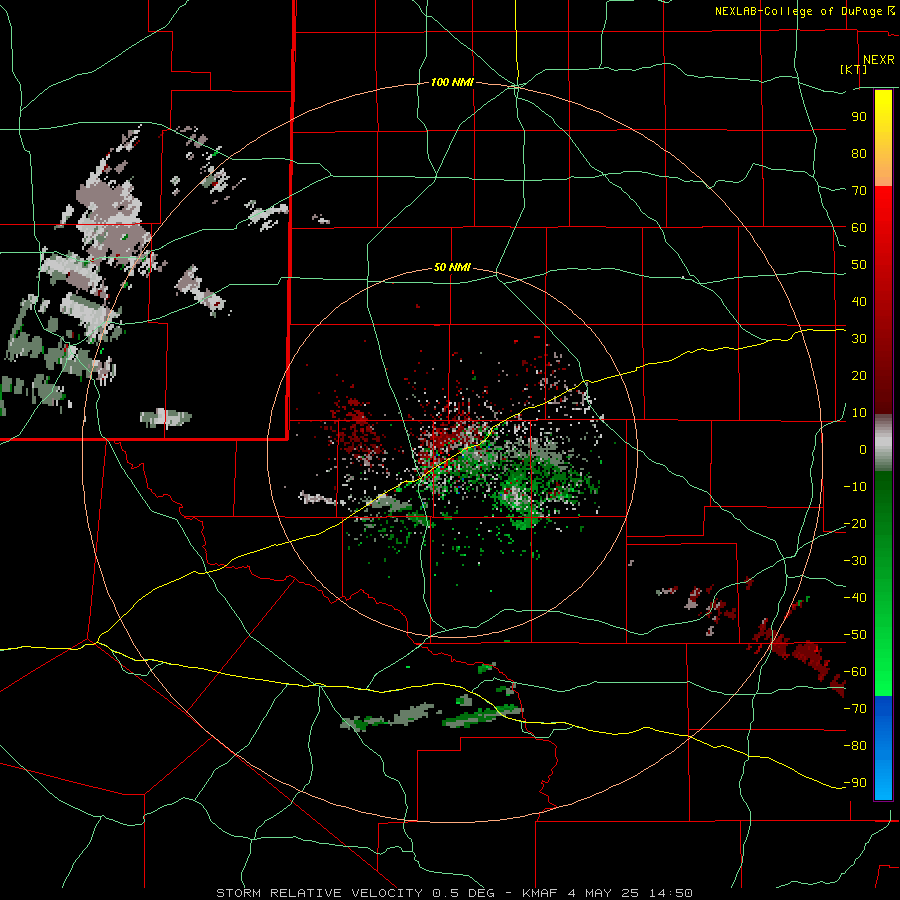The width and height of the screenshot is (900, 900).
Task: Click the -70 scale value
Action: coord(855,709)
